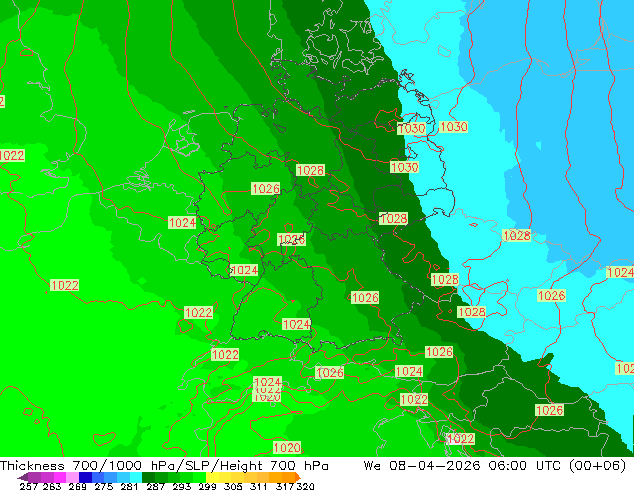Click the dark blue legend color swatch
634x490 pixels.
(85, 477)
